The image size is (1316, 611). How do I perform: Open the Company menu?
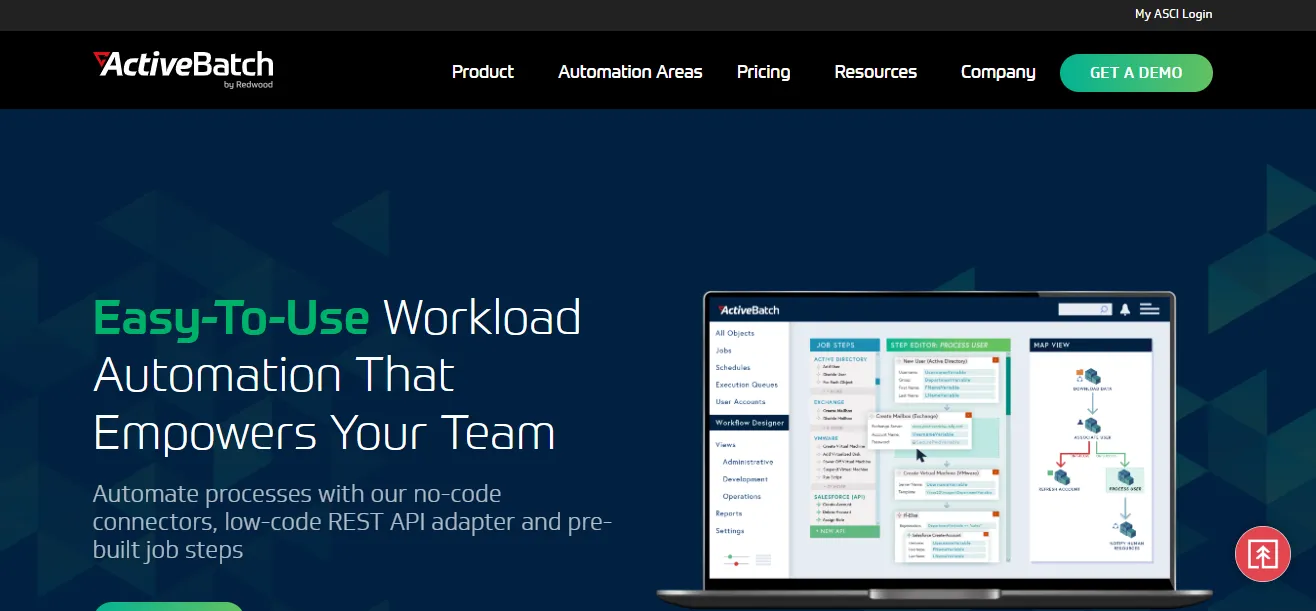[998, 72]
